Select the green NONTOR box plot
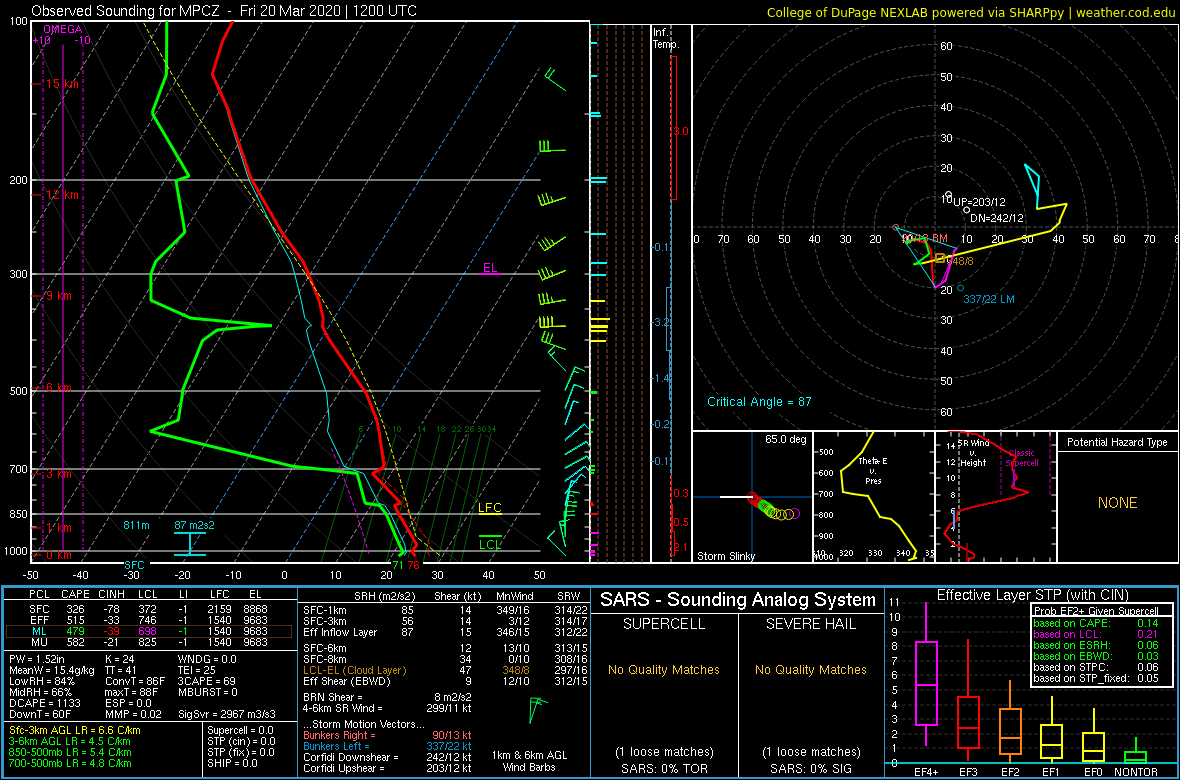 1136,751
